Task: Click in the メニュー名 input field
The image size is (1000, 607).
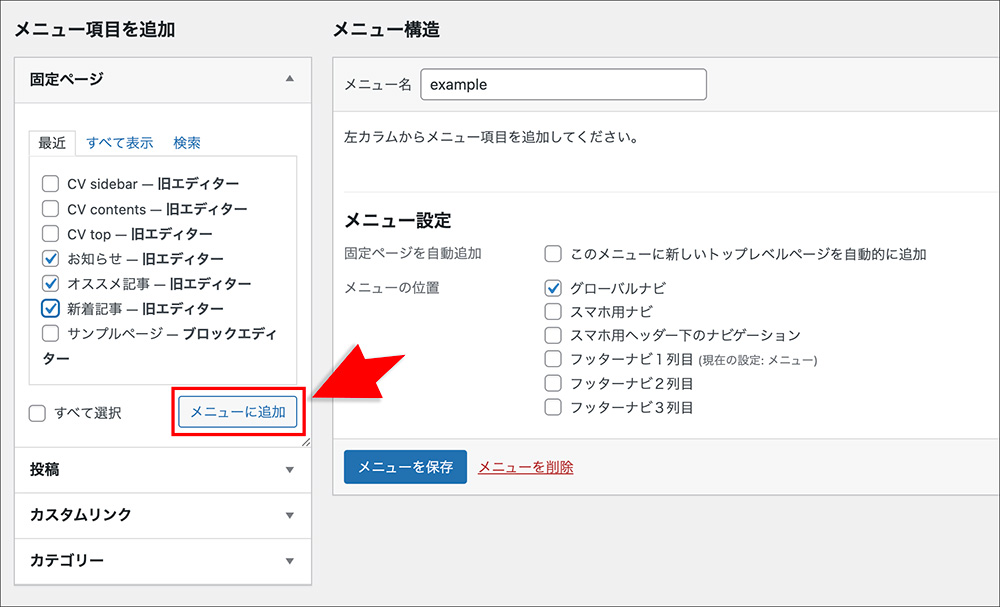Action: [x=563, y=84]
